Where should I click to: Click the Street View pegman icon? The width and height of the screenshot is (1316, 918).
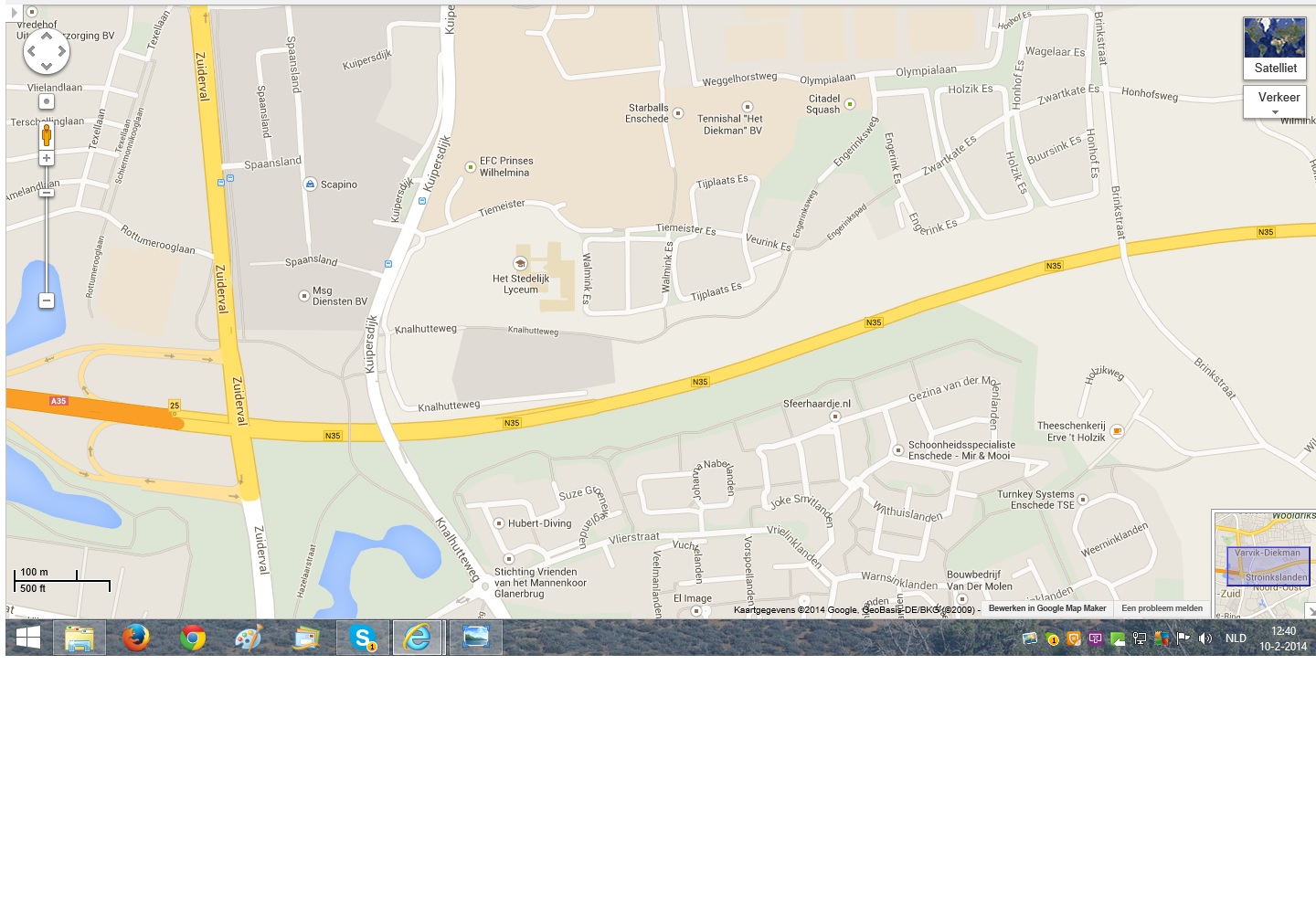pyautogui.click(x=47, y=136)
